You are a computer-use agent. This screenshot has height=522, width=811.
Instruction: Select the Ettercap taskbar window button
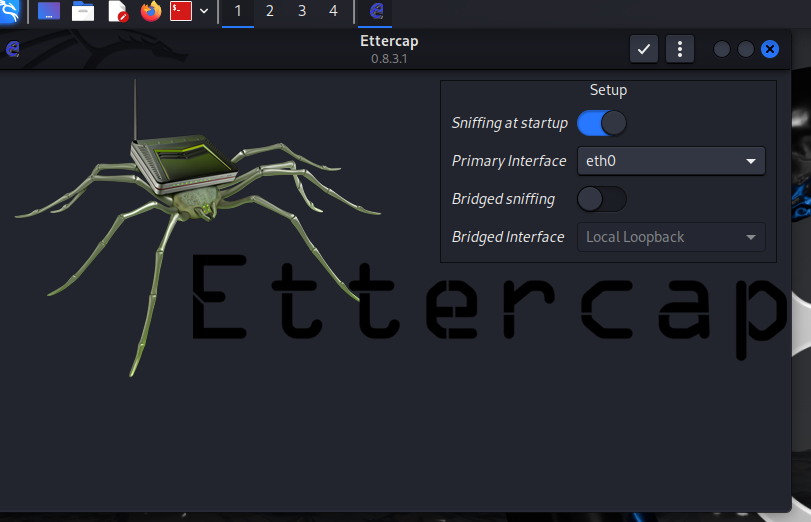coord(375,11)
